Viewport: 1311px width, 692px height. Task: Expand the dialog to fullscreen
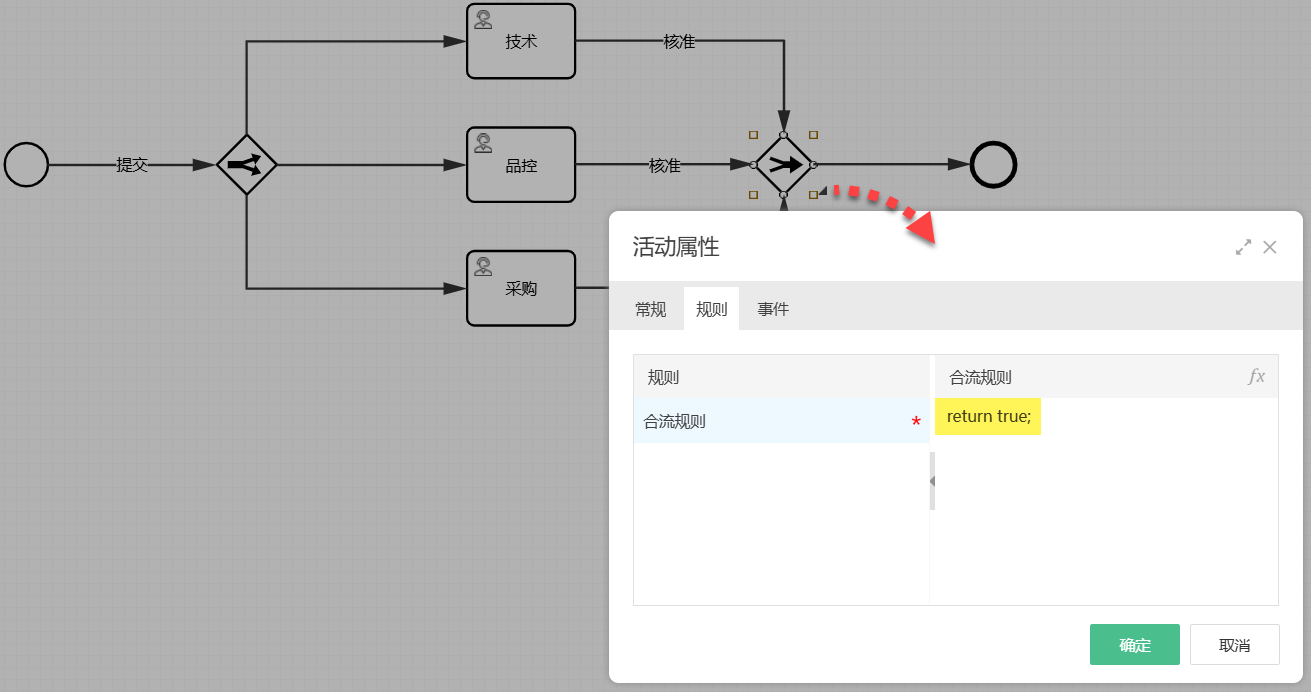[1243, 247]
